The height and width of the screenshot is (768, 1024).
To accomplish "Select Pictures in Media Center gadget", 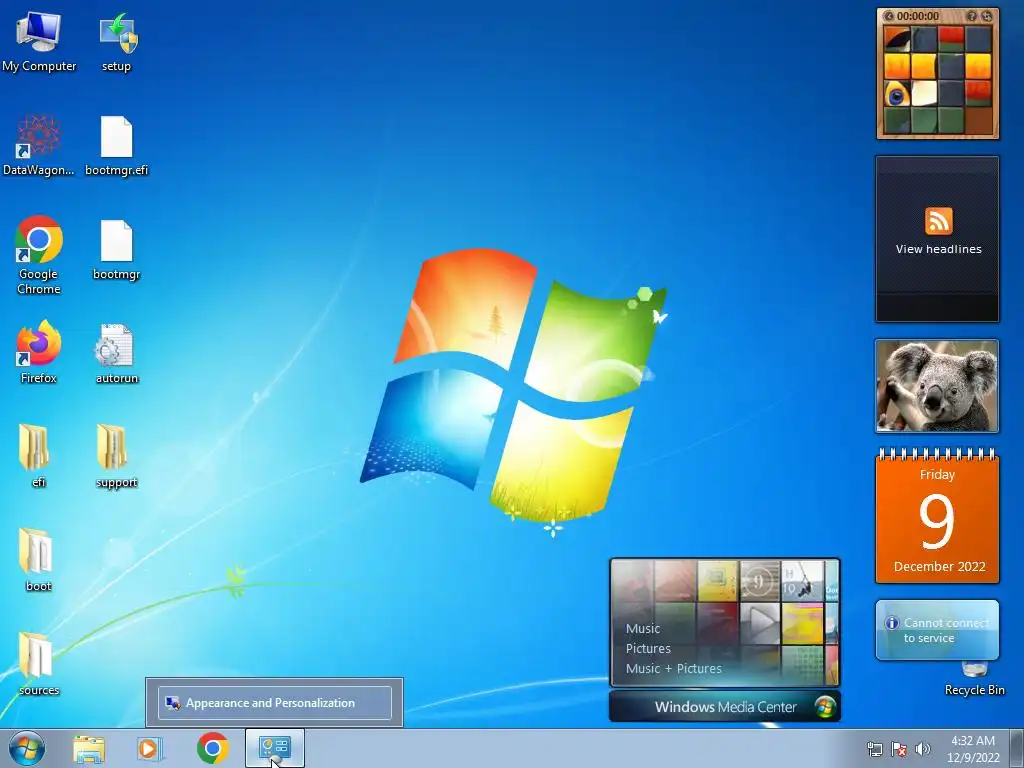I will [x=648, y=648].
